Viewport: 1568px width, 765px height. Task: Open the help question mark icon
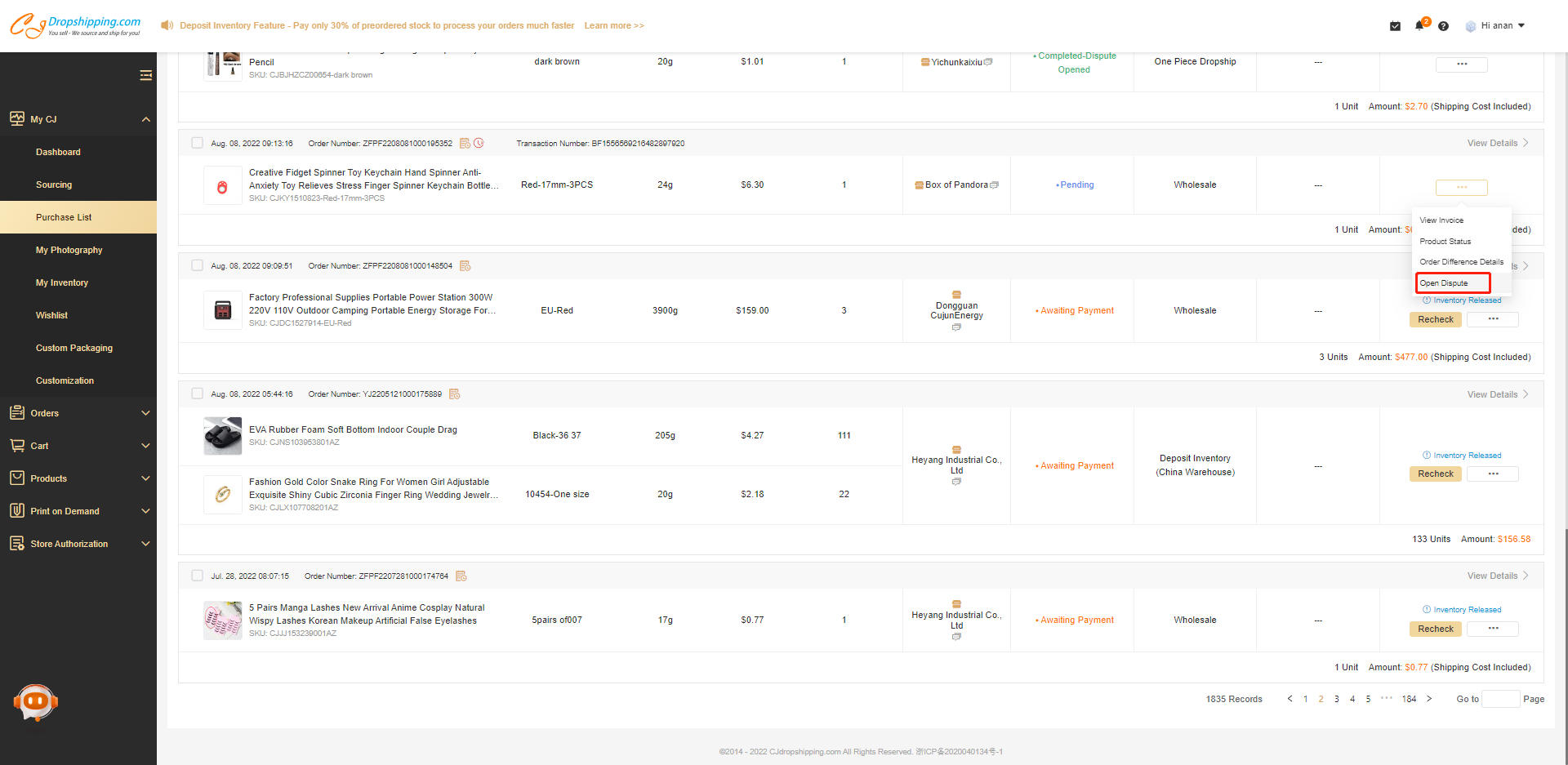pos(1443,26)
